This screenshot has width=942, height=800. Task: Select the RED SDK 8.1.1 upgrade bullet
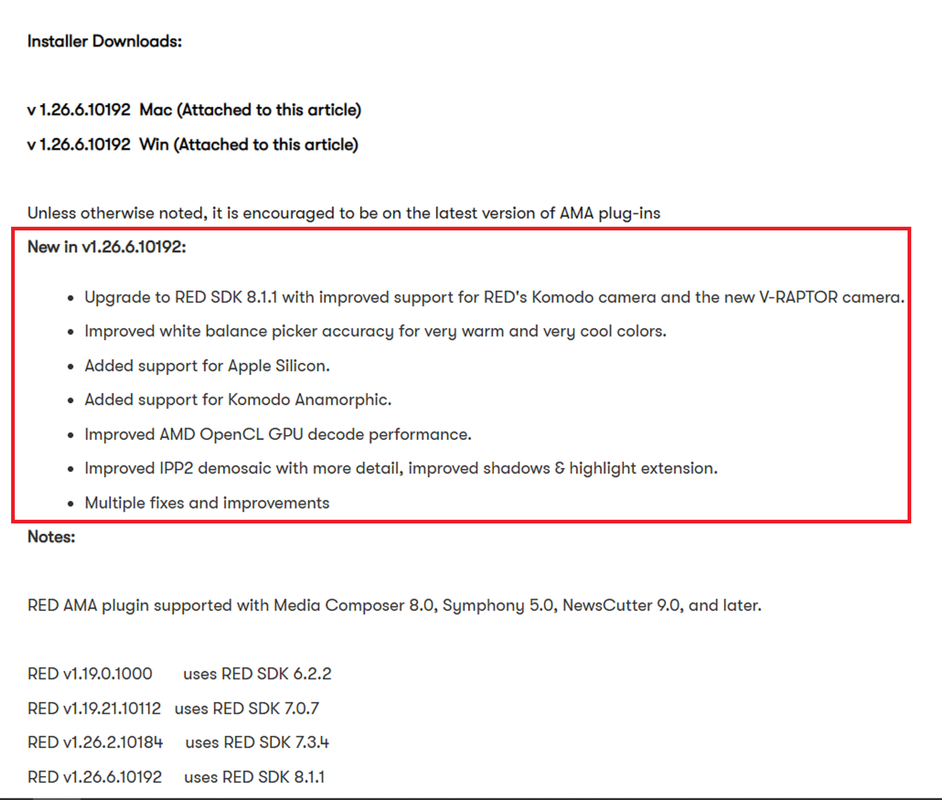[494, 297]
